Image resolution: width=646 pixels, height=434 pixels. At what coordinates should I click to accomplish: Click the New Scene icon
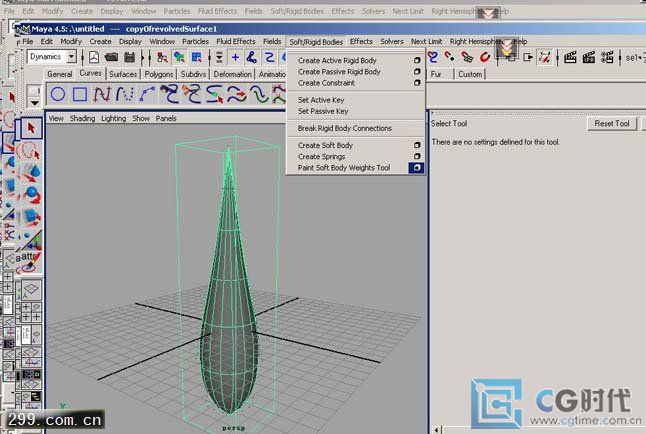tap(94, 57)
